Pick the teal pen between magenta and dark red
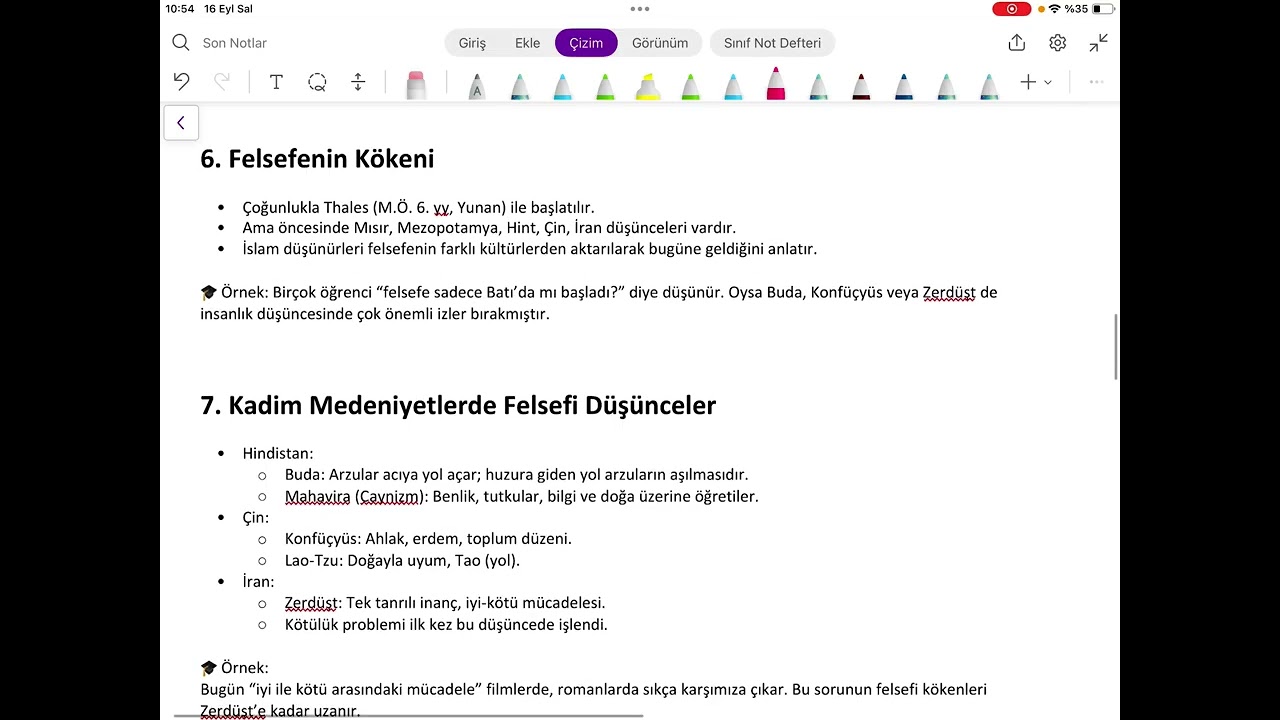 point(818,86)
